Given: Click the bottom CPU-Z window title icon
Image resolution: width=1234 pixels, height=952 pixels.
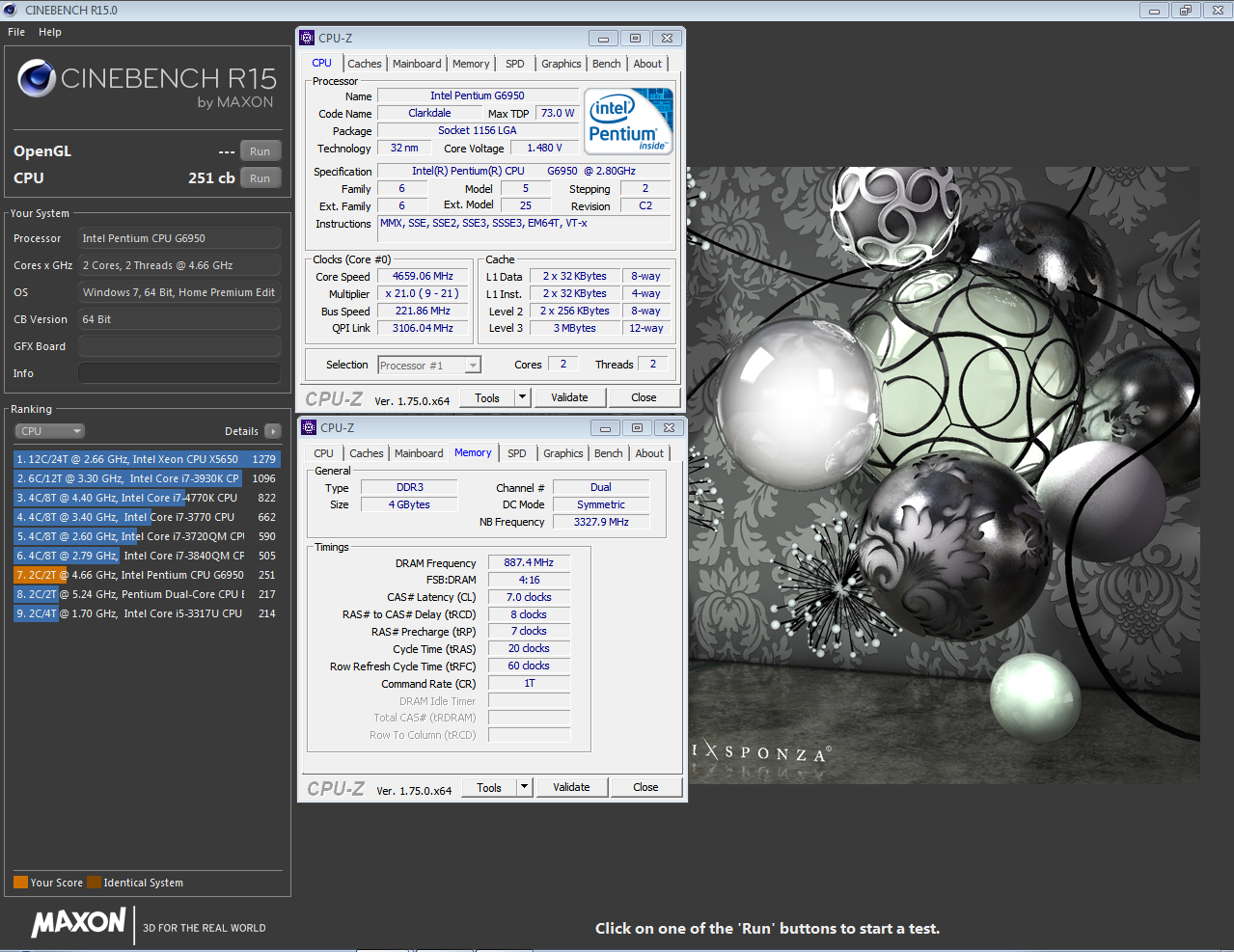Looking at the screenshot, I should pos(310,428).
